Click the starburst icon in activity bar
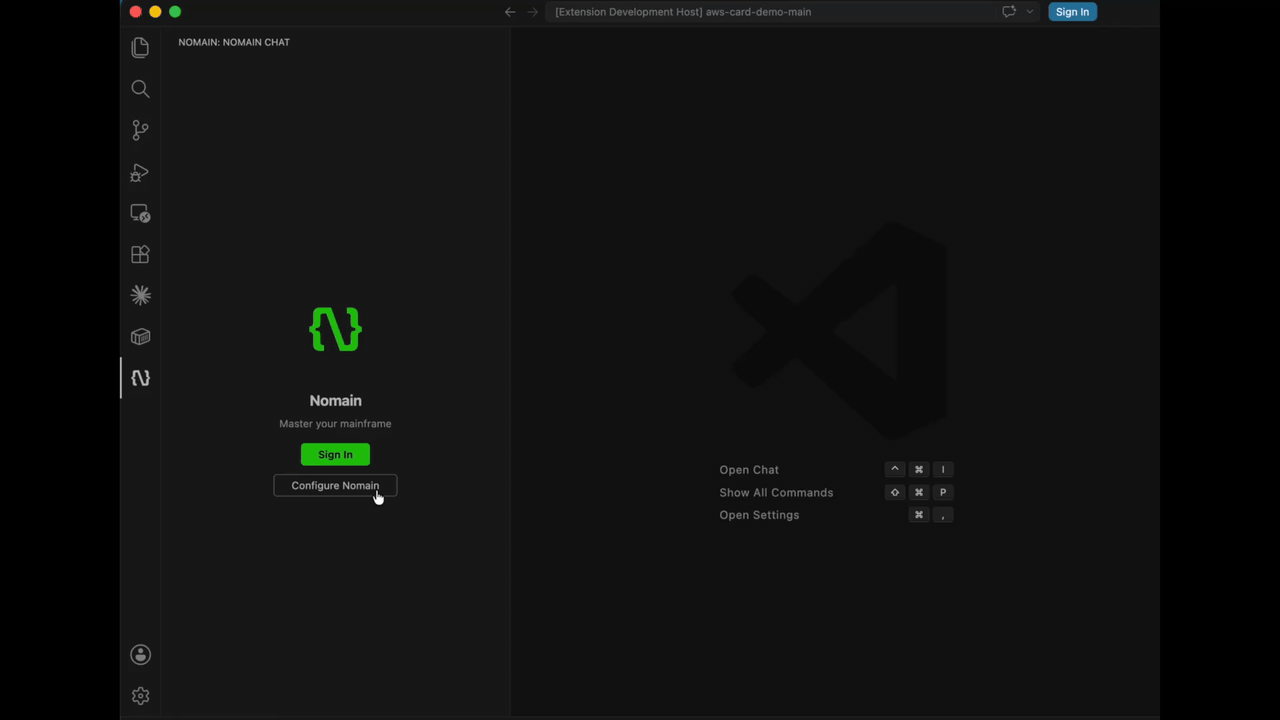The width and height of the screenshot is (1280, 720). [140, 295]
